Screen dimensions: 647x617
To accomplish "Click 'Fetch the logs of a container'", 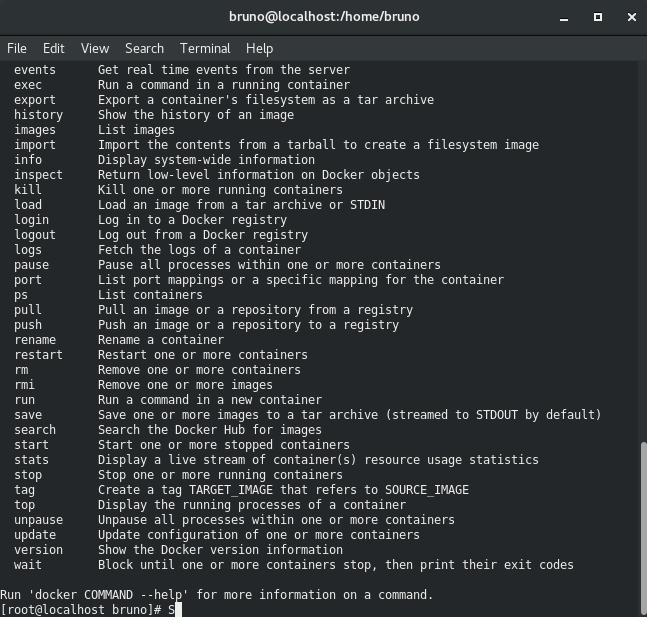I will 199,250.
